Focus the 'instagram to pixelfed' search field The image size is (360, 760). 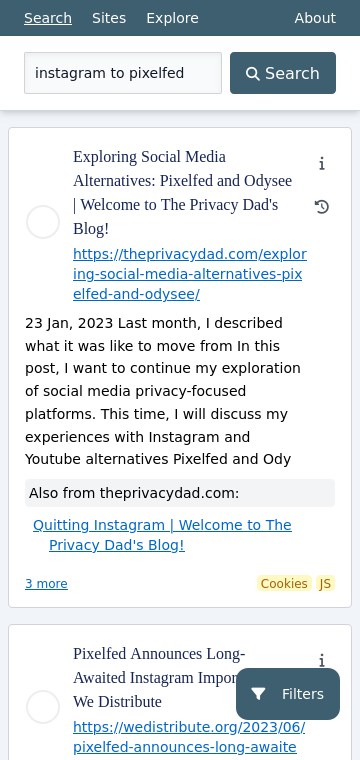[x=123, y=73]
